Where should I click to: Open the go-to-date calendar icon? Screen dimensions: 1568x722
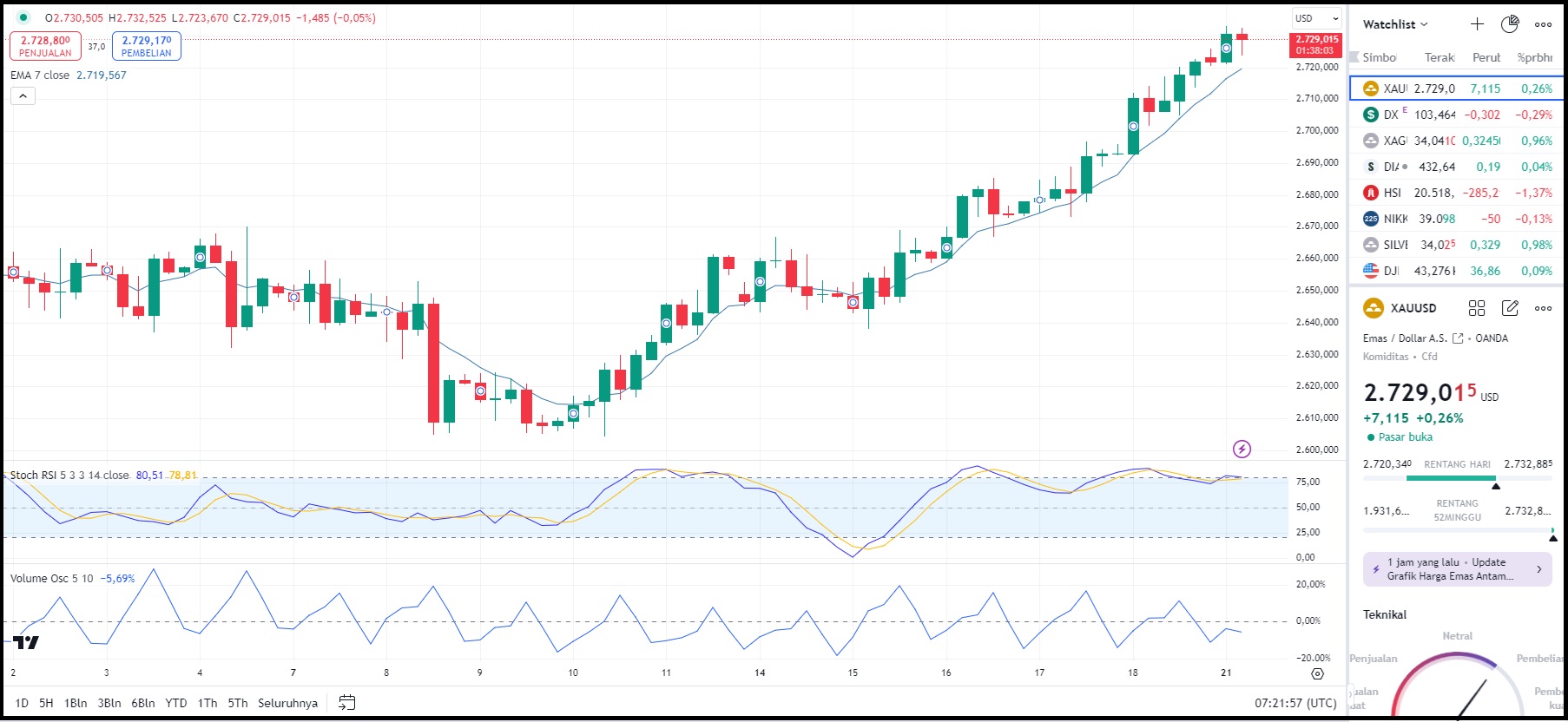pos(346,703)
